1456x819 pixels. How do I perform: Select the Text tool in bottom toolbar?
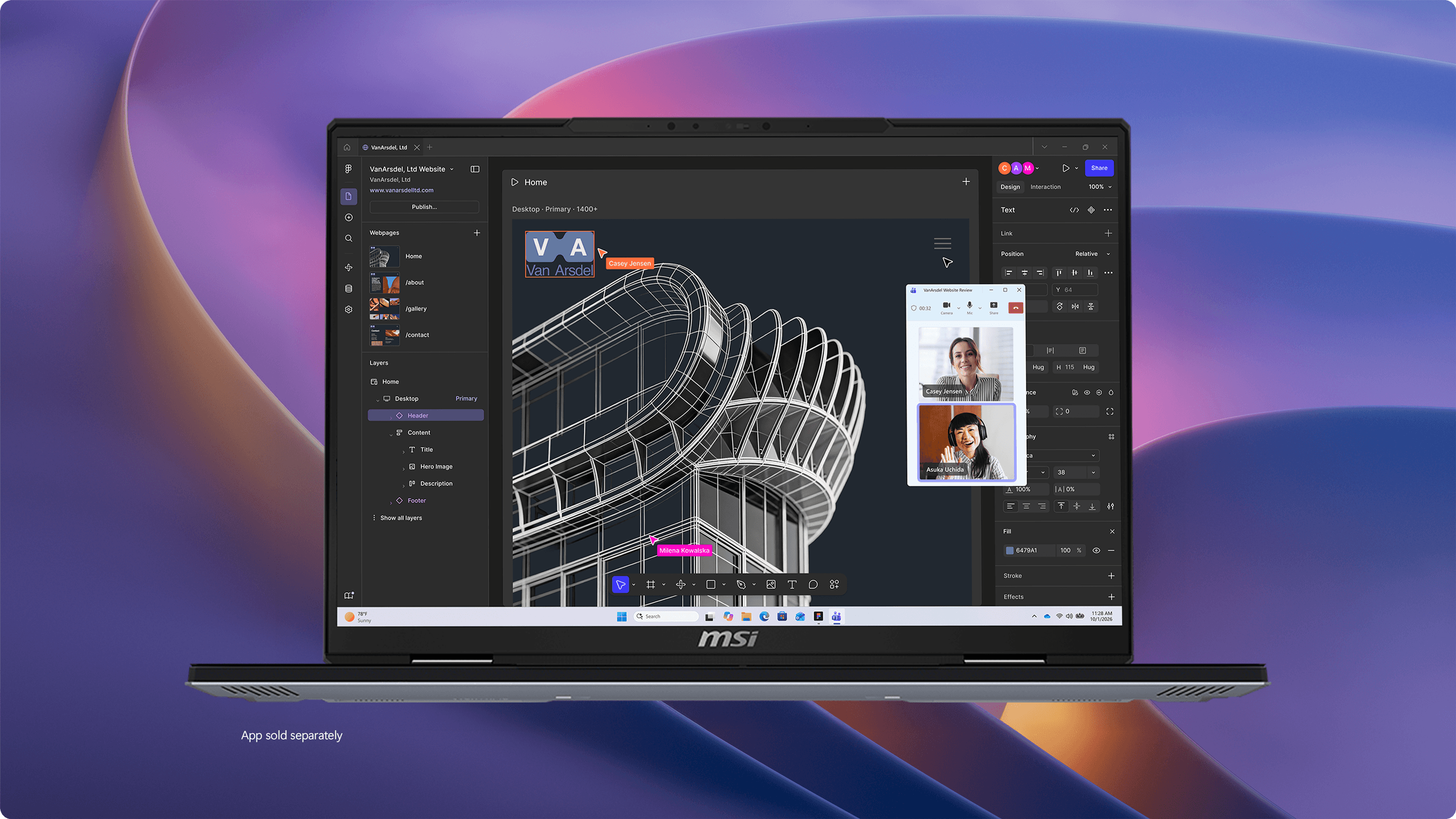point(792,584)
